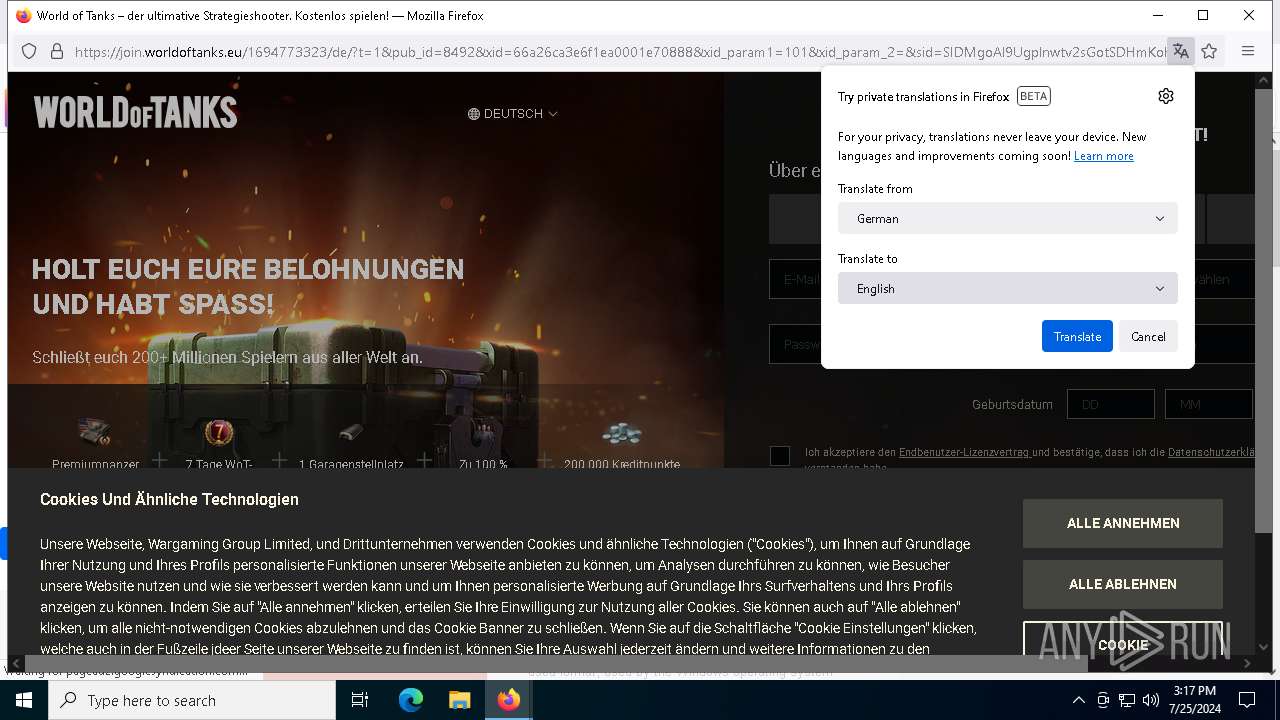Image resolution: width=1280 pixels, height=720 pixels.
Task: Click ALLE ANNEHMEN cookie button
Action: pos(1123,523)
